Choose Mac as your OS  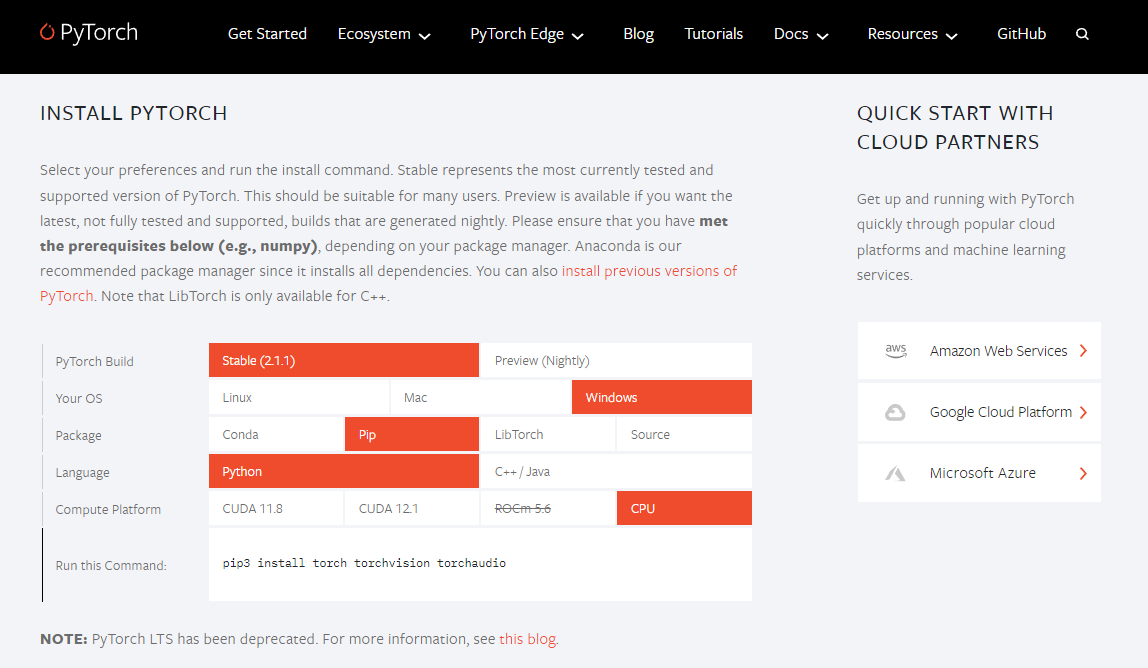tap(480, 398)
